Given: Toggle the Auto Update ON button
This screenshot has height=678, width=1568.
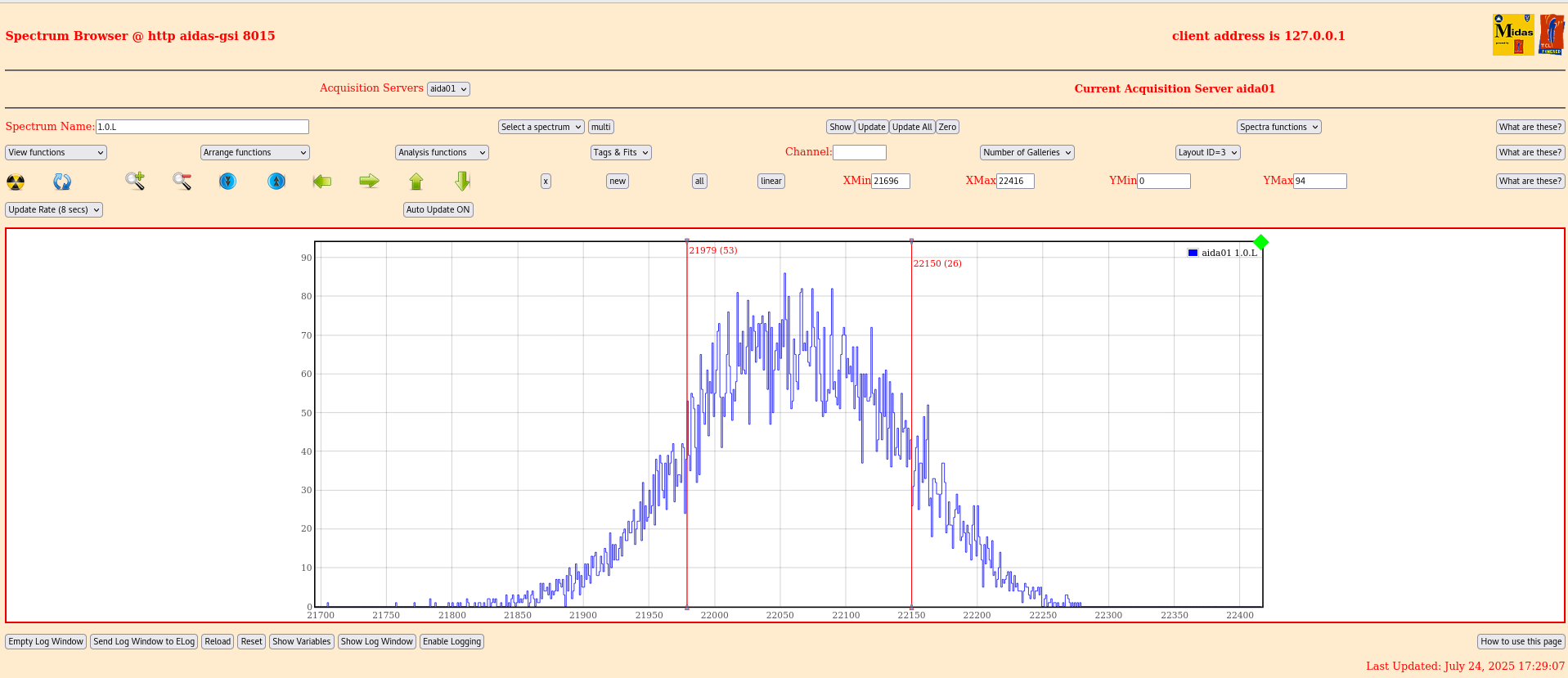Looking at the screenshot, I should pos(438,210).
